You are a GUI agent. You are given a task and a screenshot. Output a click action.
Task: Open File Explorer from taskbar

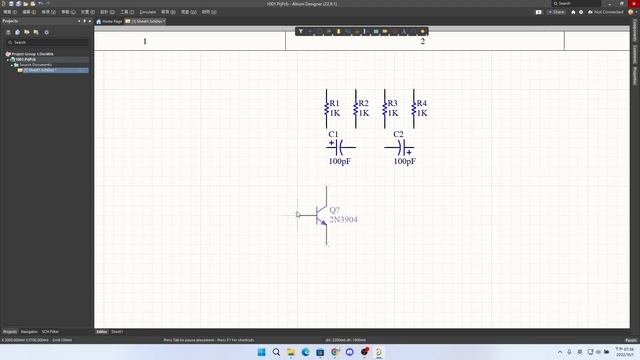click(x=291, y=352)
